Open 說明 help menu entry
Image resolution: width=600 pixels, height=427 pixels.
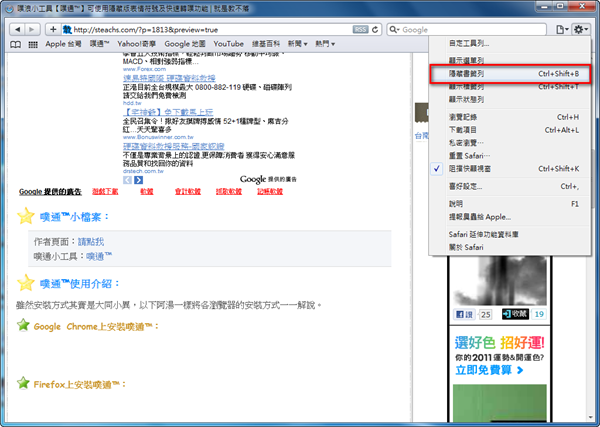pos(510,204)
